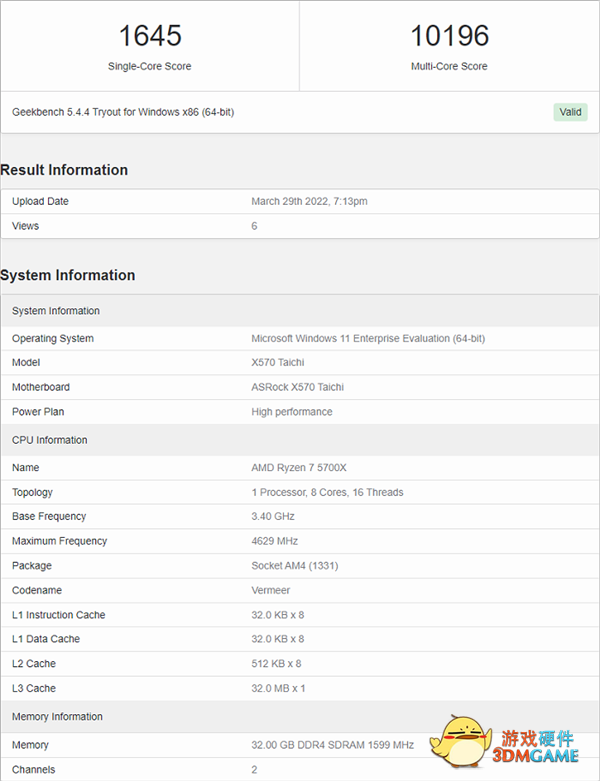Select the 4629 MHz value
The width and height of the screenshot is (600, 781).
pyautogui.click(x=274, y=541)
